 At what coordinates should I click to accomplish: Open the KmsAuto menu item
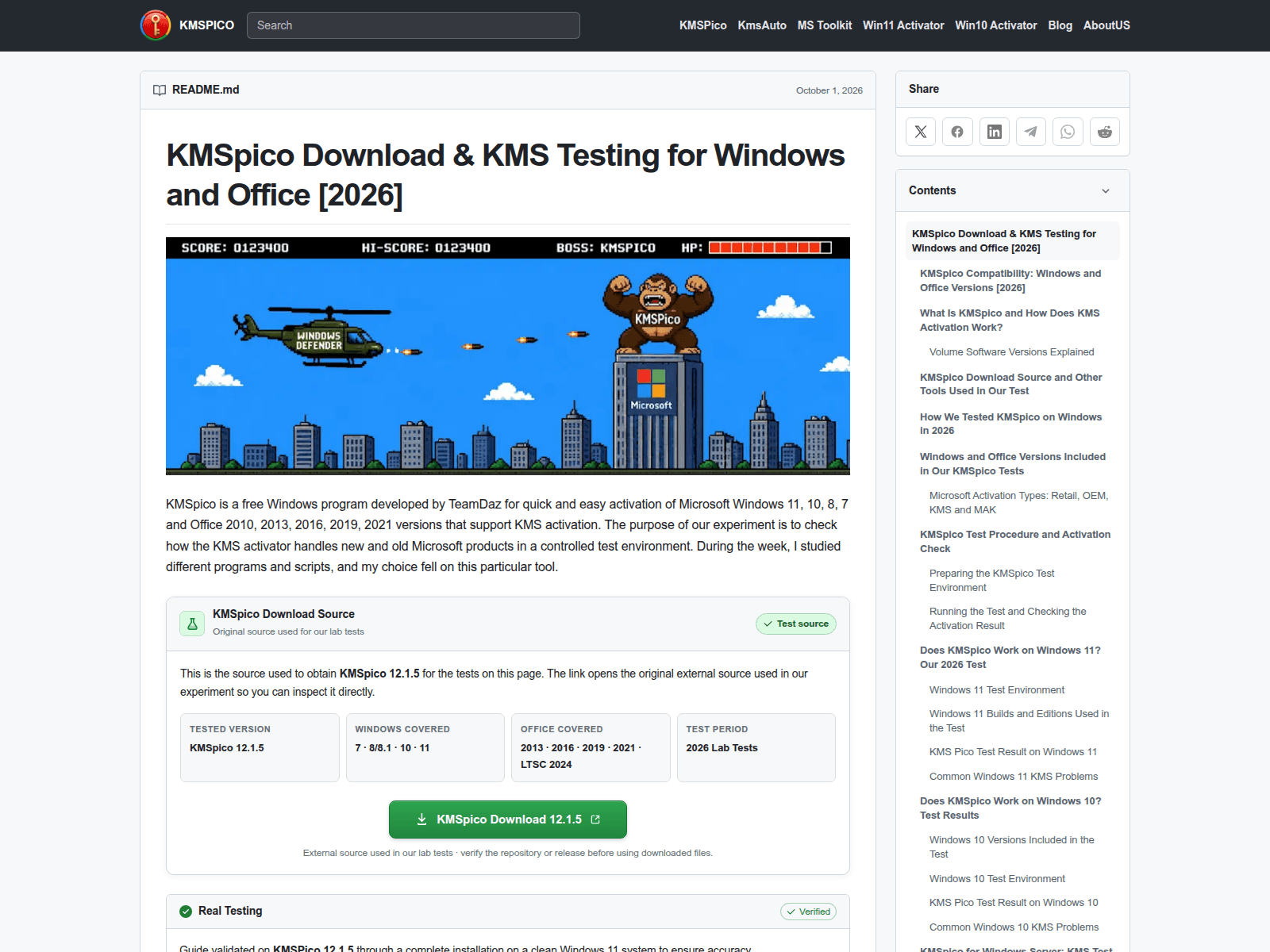762,25
